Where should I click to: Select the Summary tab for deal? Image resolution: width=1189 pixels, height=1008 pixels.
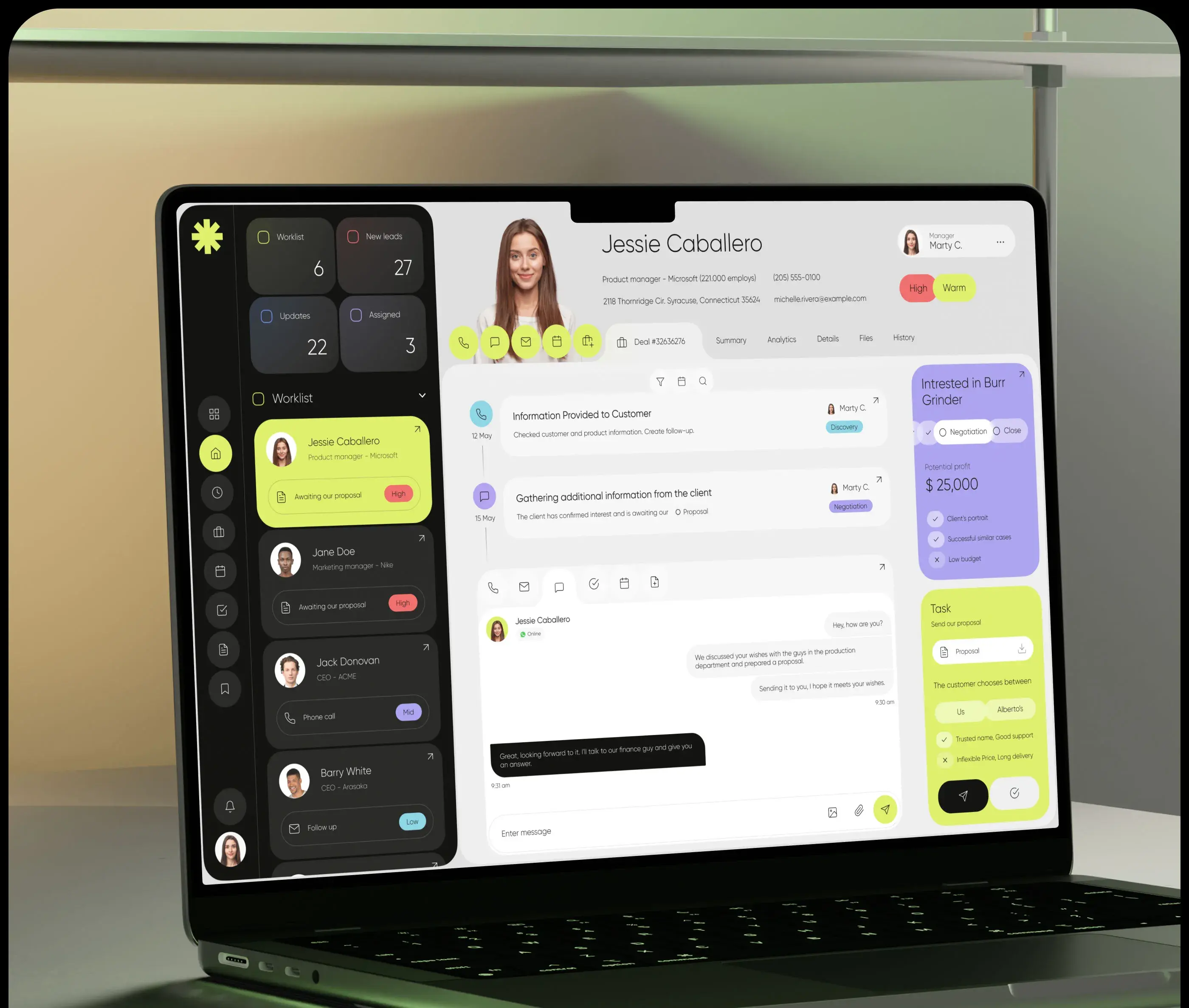point(729,339)
